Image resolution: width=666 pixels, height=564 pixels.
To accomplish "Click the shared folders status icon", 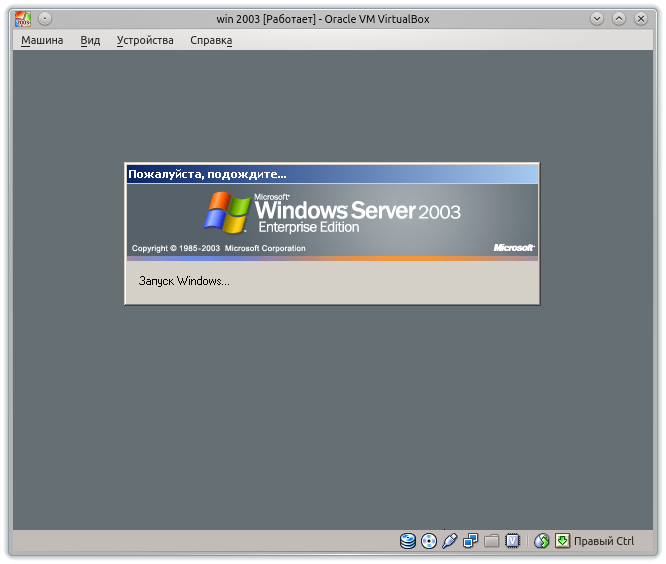I will click(x=491, y=541).
